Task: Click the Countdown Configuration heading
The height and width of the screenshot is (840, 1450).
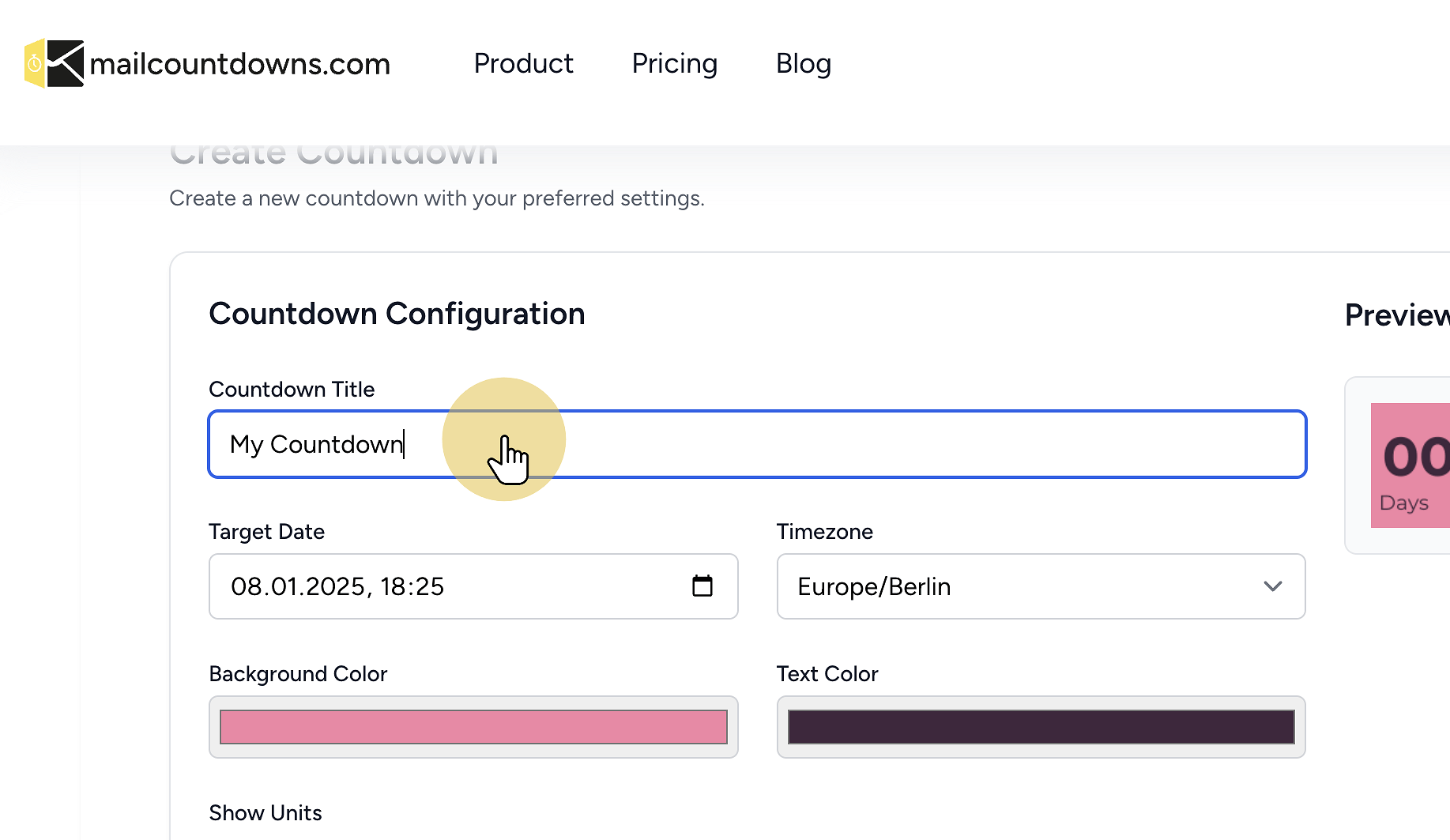Action: (x=397, y=314)
